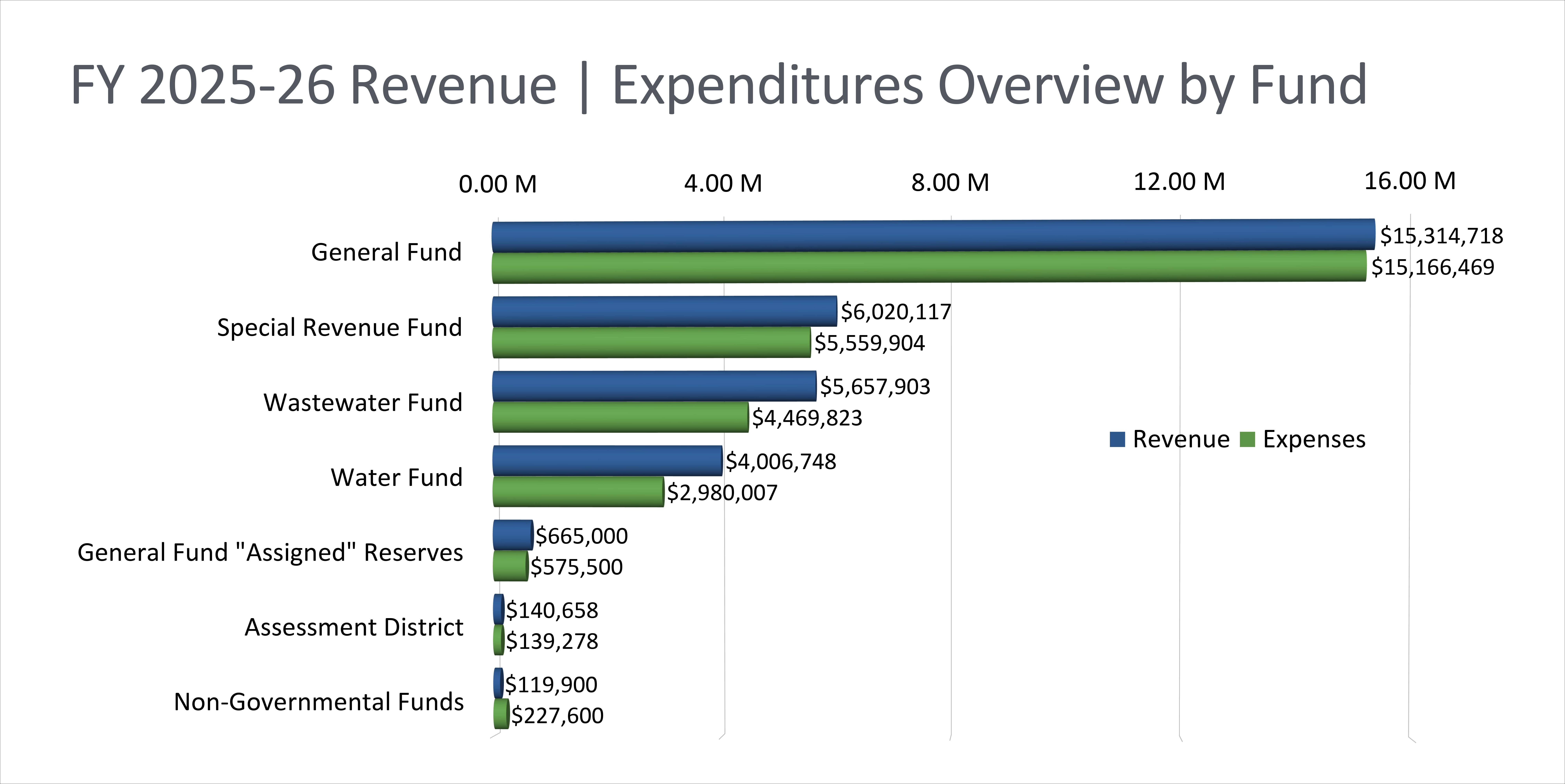The image size is (1565, 784).
Task: Click the Special Revenue Fund green expenses bar
Action: (x=651, y=343)
